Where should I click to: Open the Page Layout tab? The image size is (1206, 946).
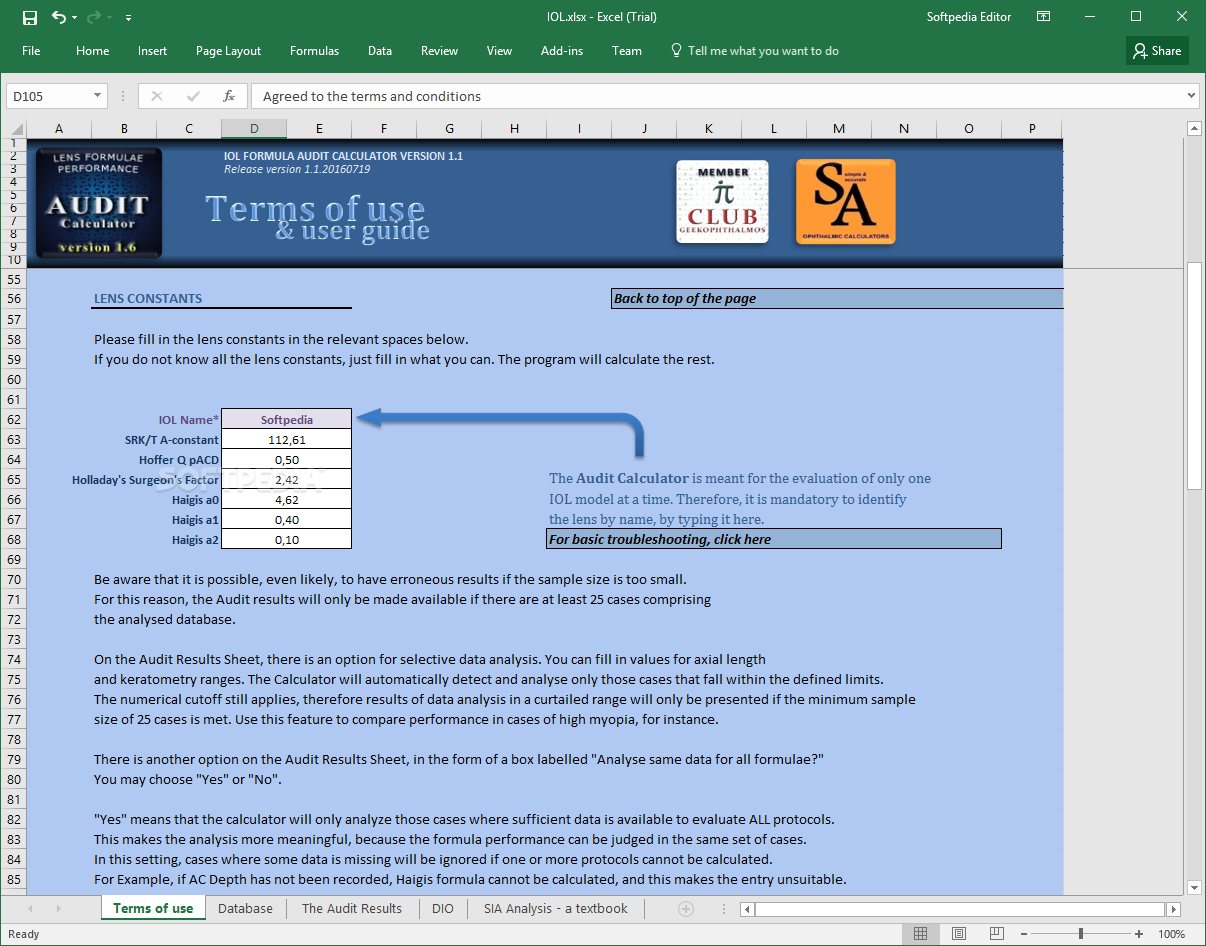pyautogui.click(x=228, y=51)
